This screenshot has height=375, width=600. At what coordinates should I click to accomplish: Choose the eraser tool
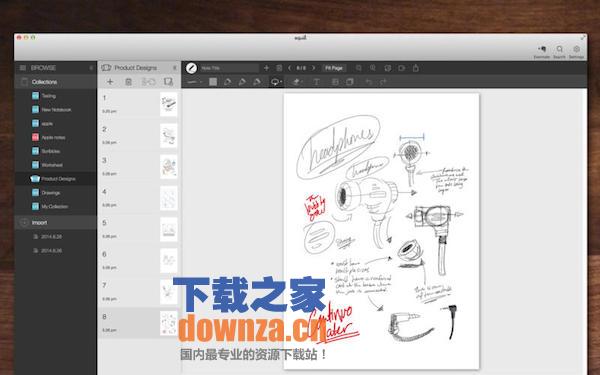pyautogui.click(x=297, y=82)
